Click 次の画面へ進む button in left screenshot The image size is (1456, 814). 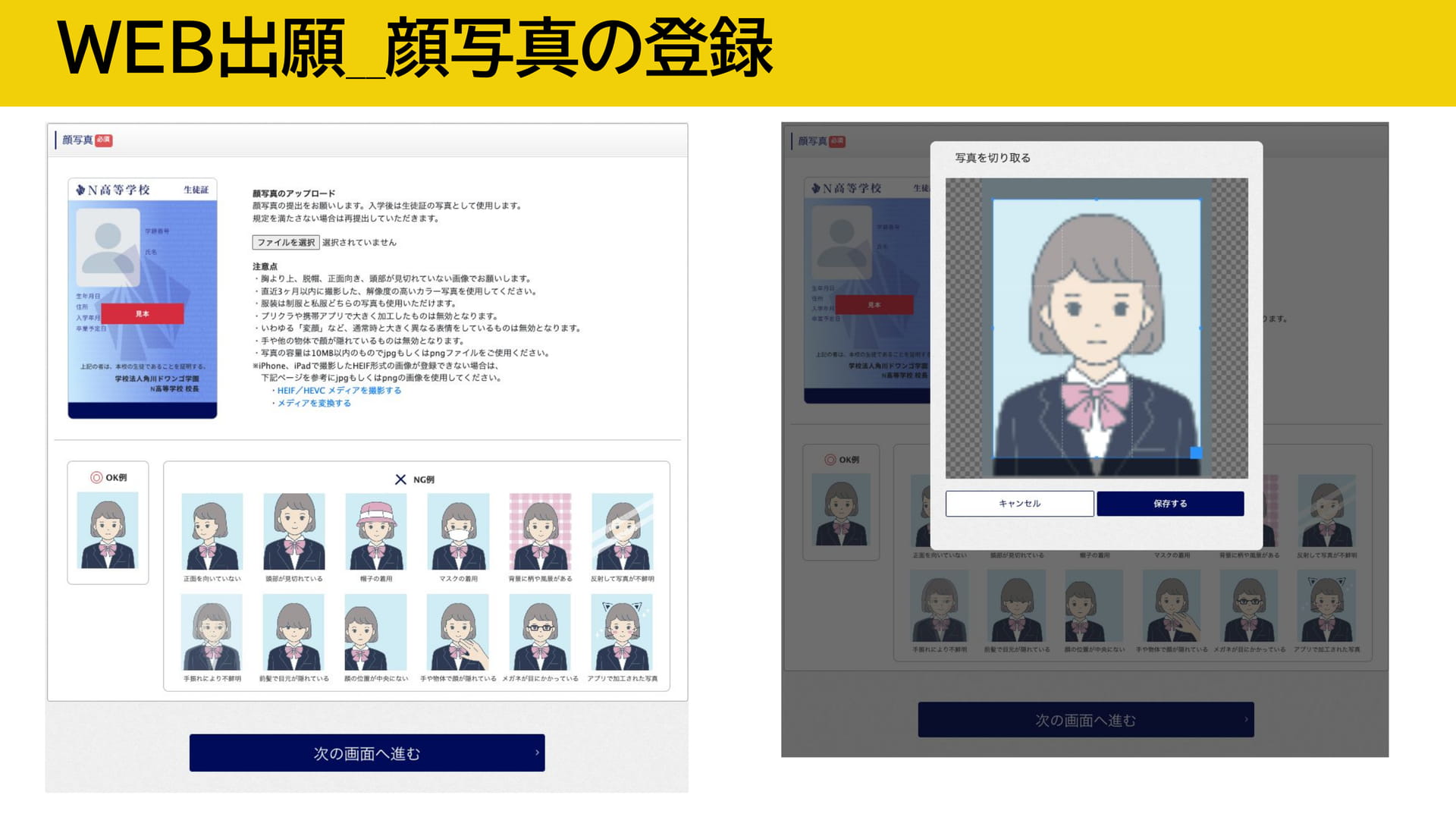click(x=367, y=753)
